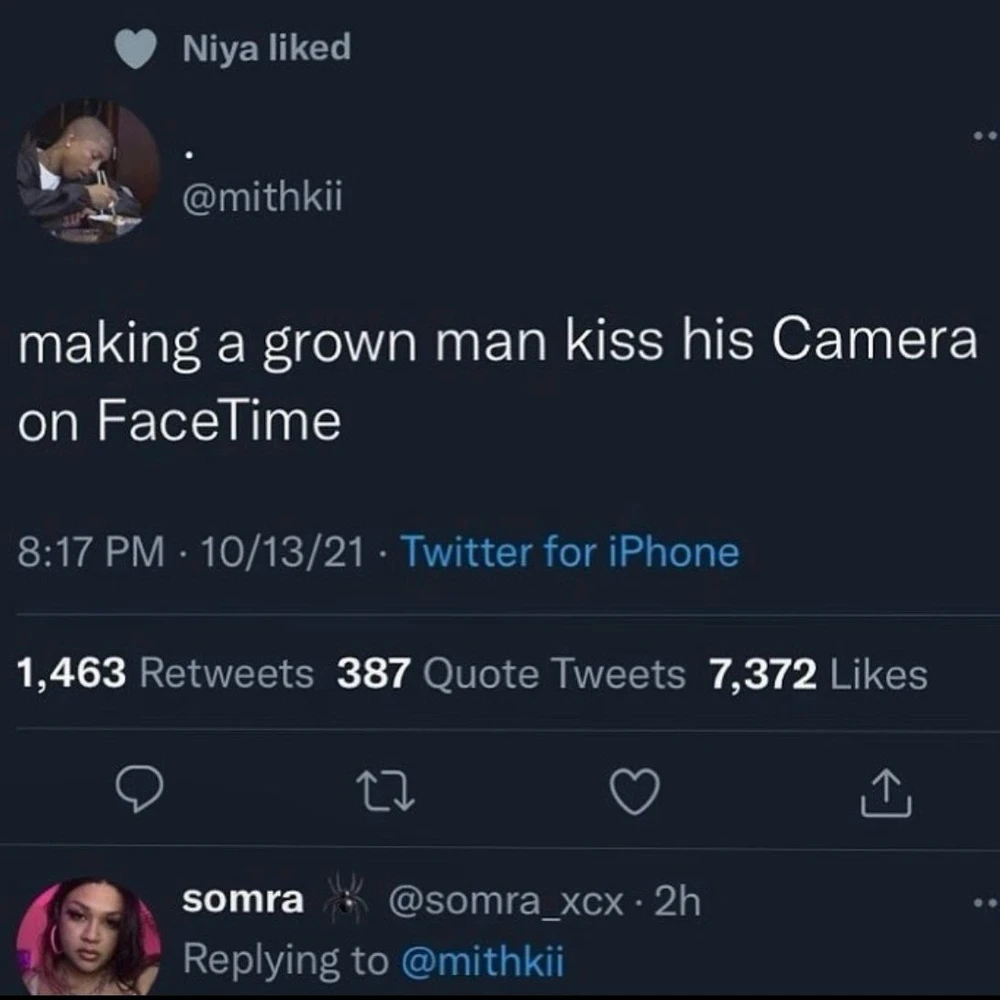Click the "Niya liked" label

267,47
